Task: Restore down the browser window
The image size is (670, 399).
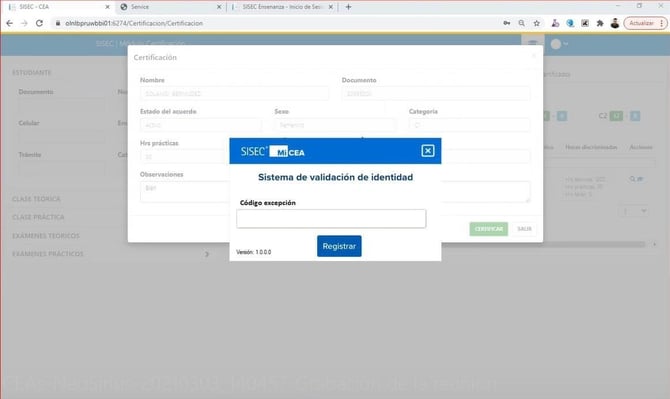Action: tap(639, 6)
